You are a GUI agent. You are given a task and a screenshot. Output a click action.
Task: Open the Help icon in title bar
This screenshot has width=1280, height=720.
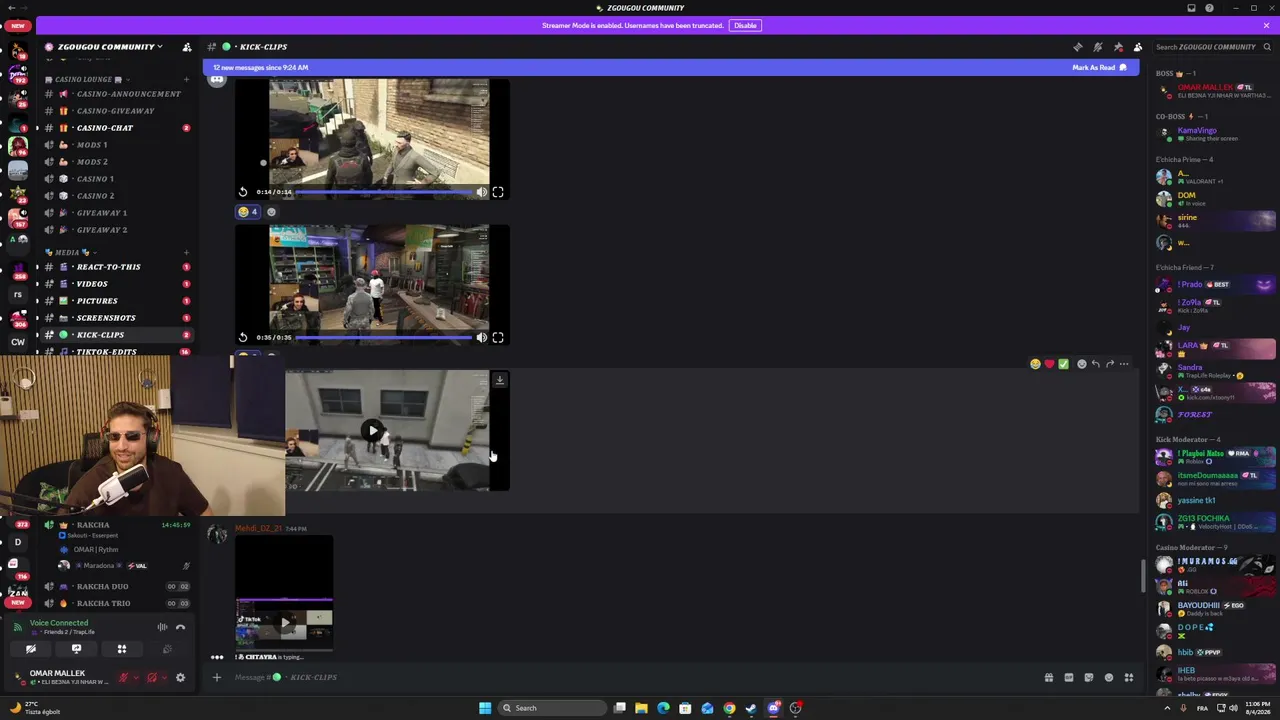tap(1209, 8)
